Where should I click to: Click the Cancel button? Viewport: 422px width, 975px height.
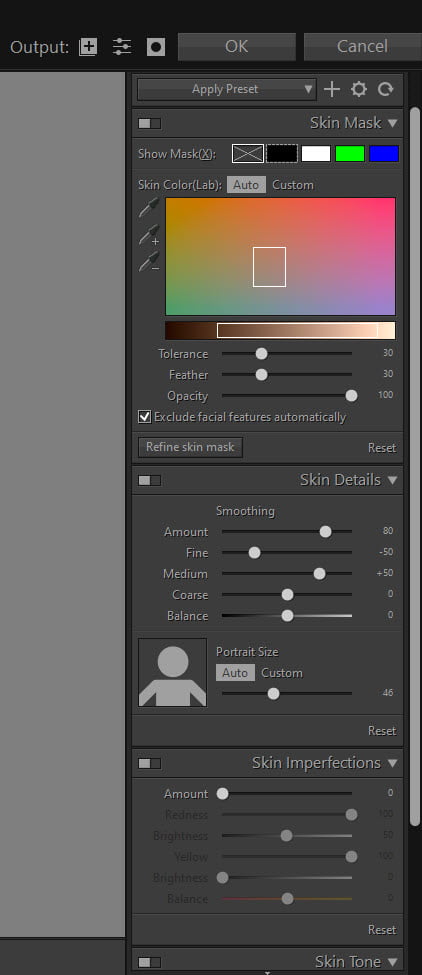point(362,47)
